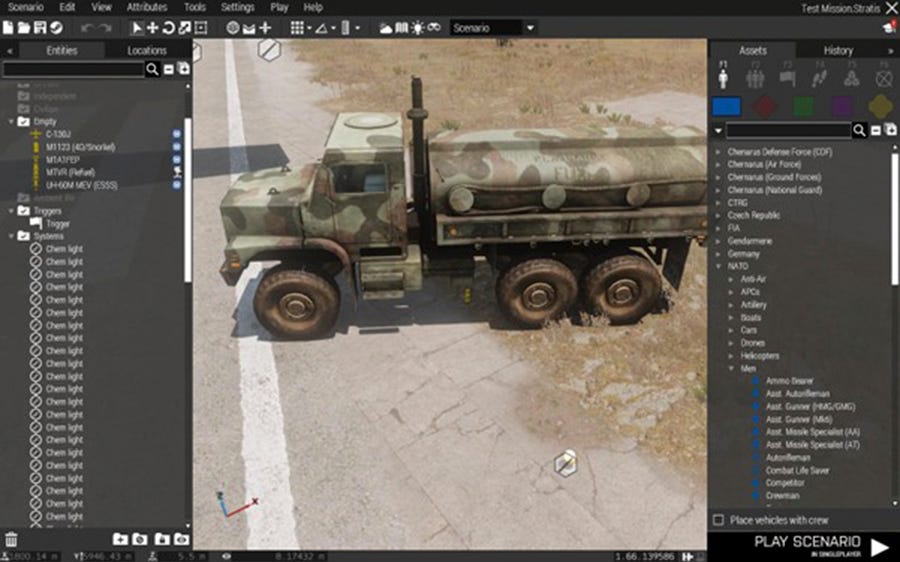Collapse the Men category under NATO

pyautogui.click(x=731, y=369)
